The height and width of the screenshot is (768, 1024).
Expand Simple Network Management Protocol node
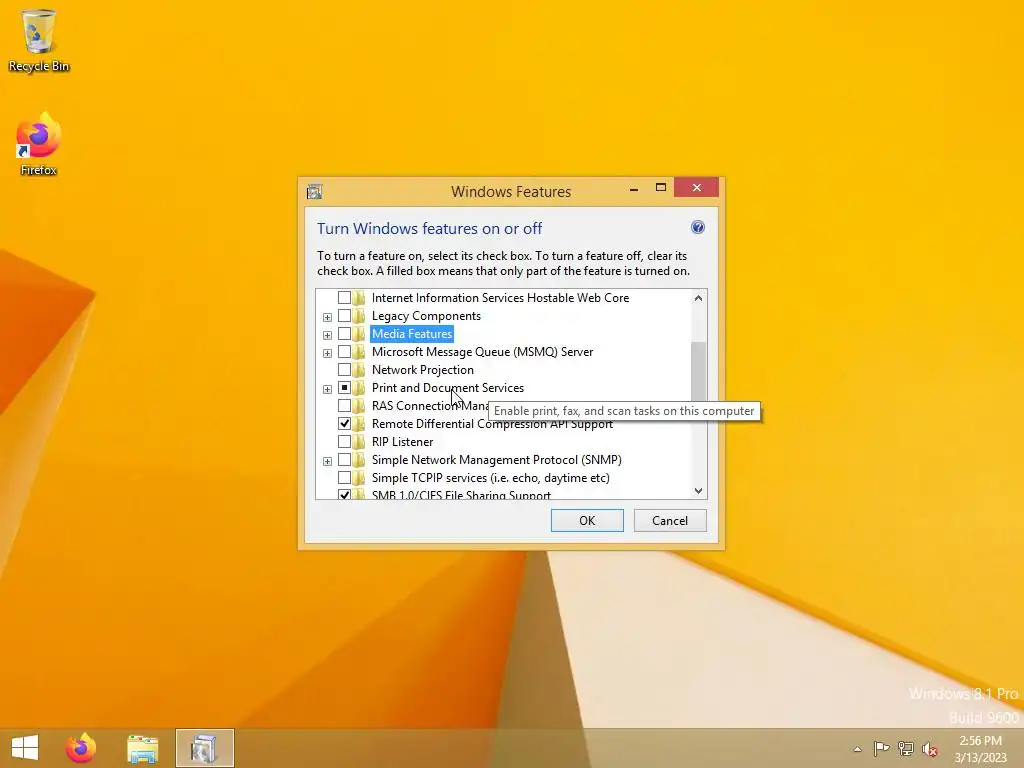pyautogui.click(x=327, y=461)
